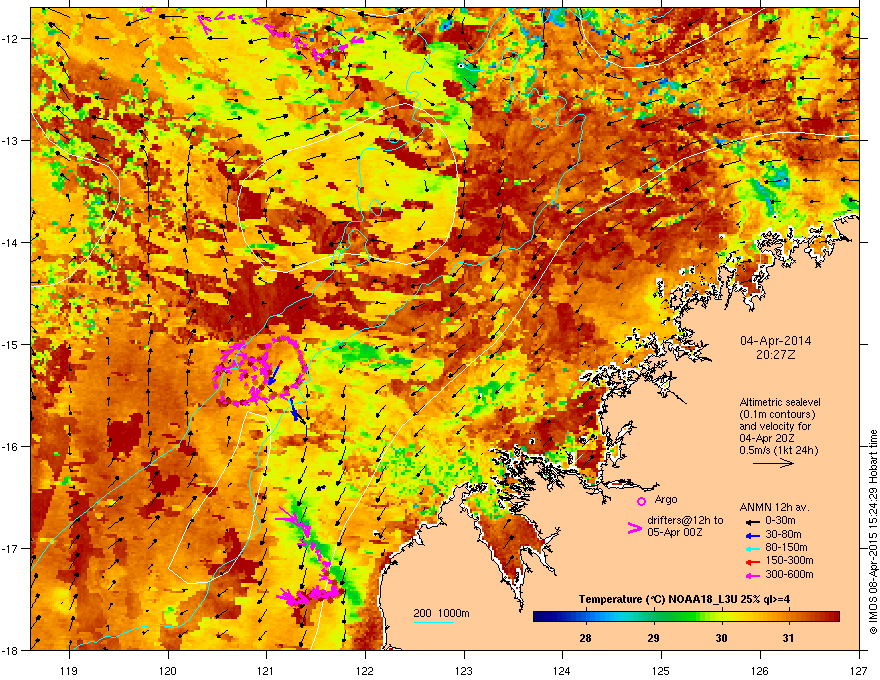The width and height of the screenshot is (880, 680).
Task: Click the 0.5m/s velocity scale arrow
Action: (x=773, y=463)
